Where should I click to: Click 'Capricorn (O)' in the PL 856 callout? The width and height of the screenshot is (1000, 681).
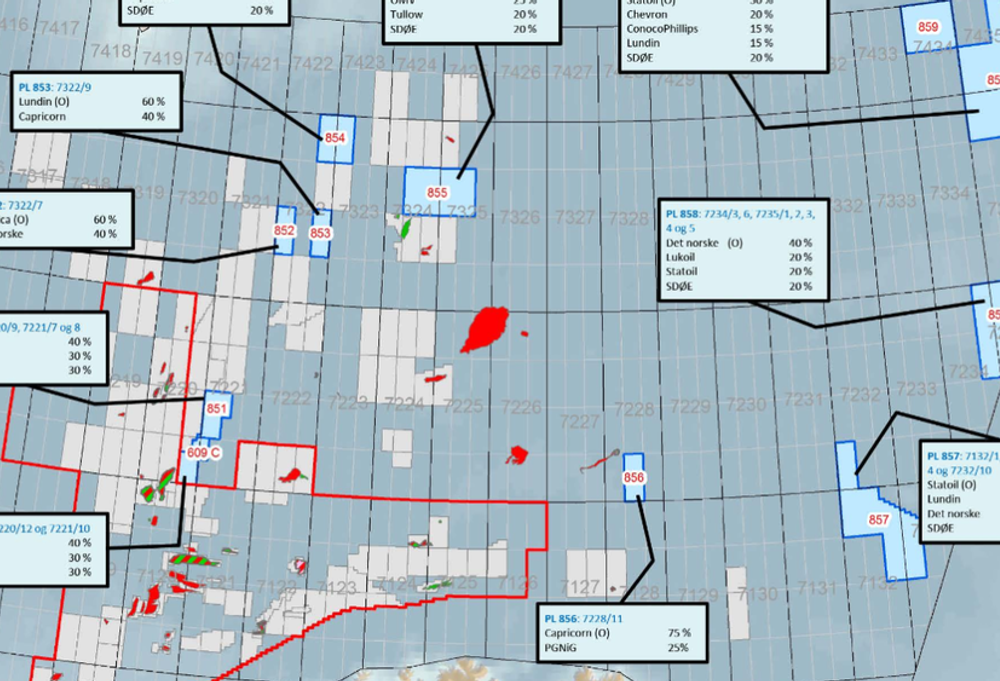pos(577,633)
